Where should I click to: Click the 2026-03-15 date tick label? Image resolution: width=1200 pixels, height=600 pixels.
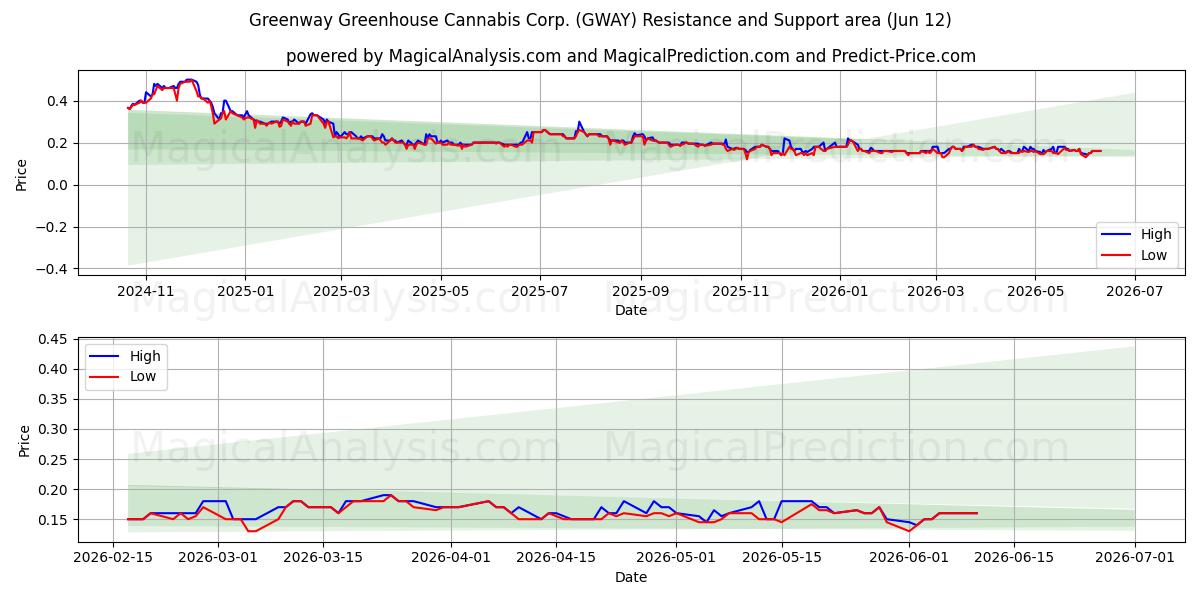[323, 559]
